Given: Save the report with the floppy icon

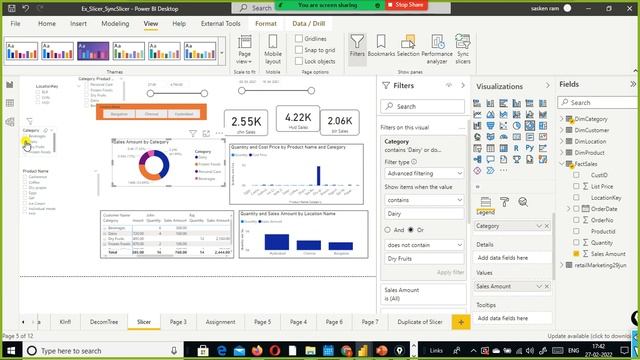Looking at the screenshot, I should tap(12, 8).
